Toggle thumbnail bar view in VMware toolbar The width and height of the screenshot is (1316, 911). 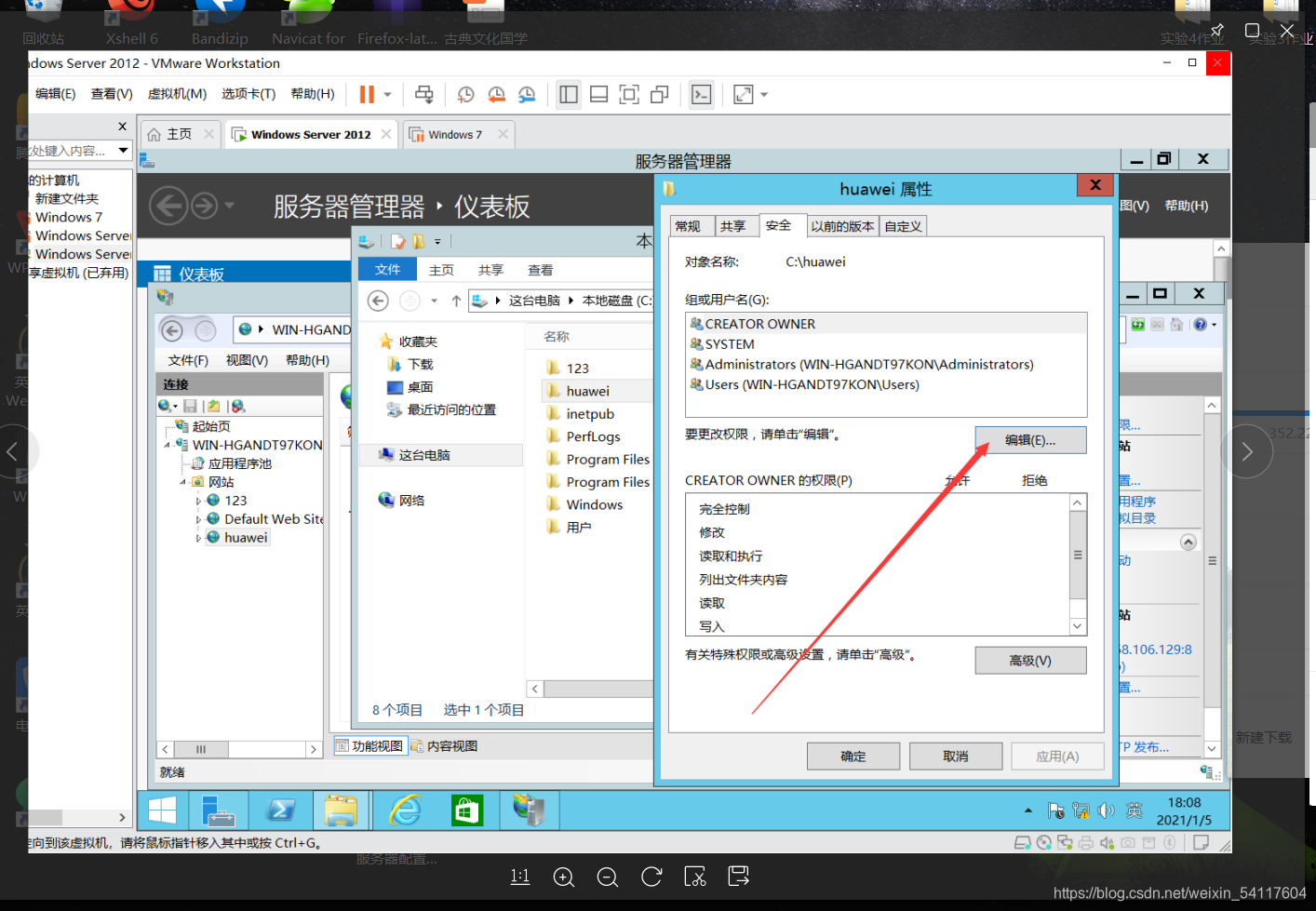[599, 94]
